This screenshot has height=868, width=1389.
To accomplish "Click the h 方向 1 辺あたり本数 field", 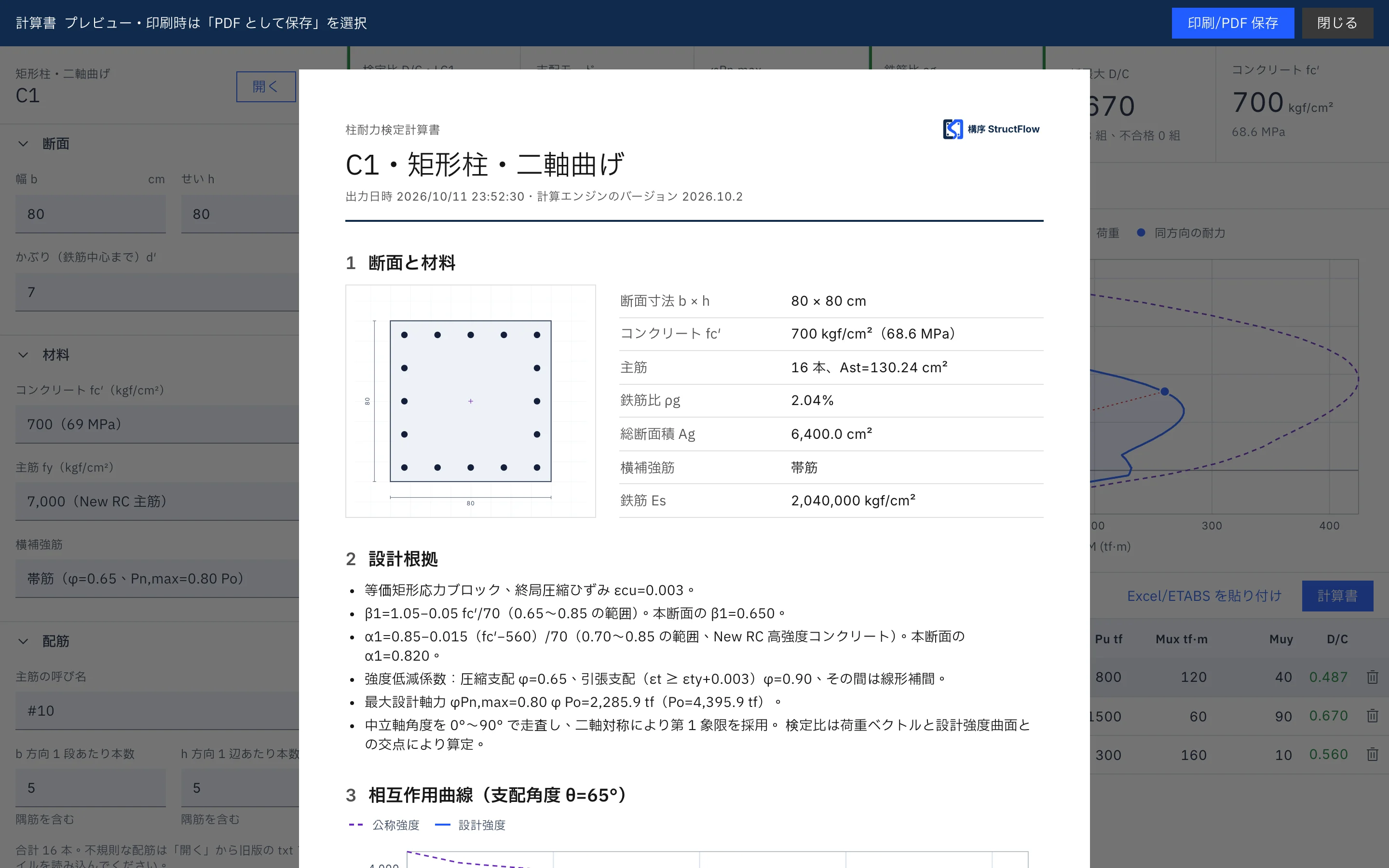I will click(240, 787).
